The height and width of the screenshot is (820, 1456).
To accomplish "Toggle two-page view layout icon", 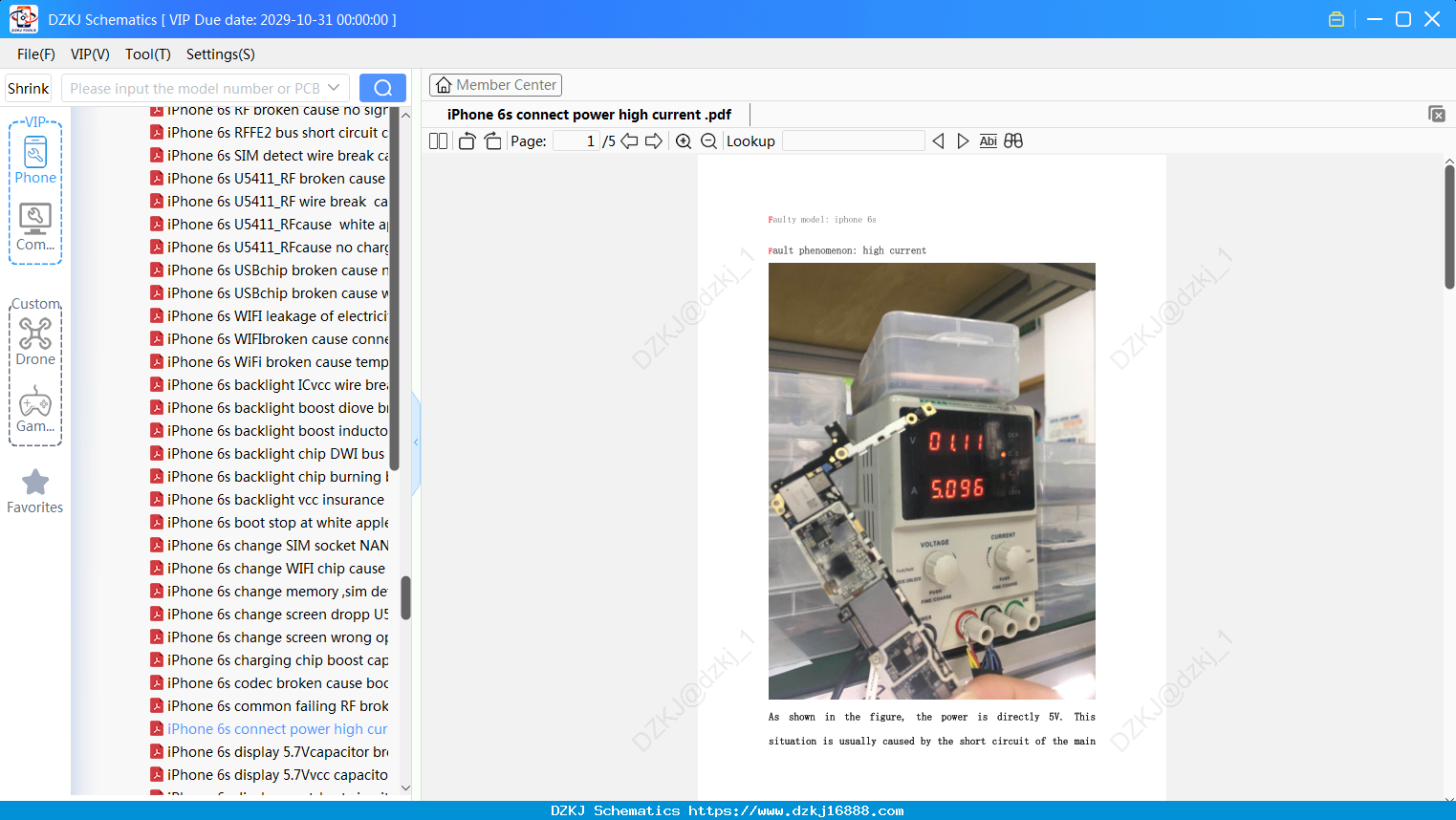I will (439, 141).
